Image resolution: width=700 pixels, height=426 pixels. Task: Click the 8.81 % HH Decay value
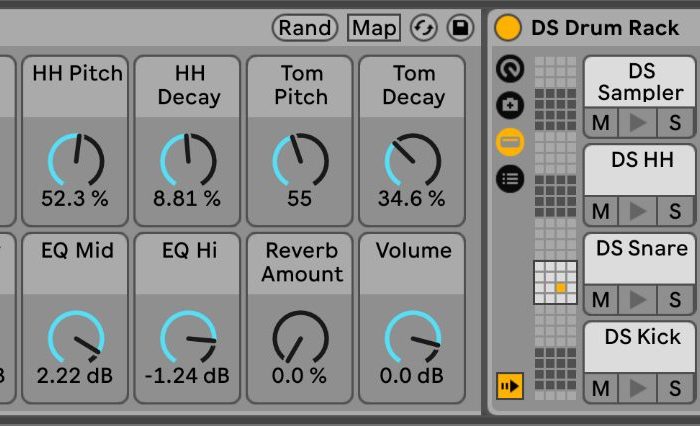(187, 198)
